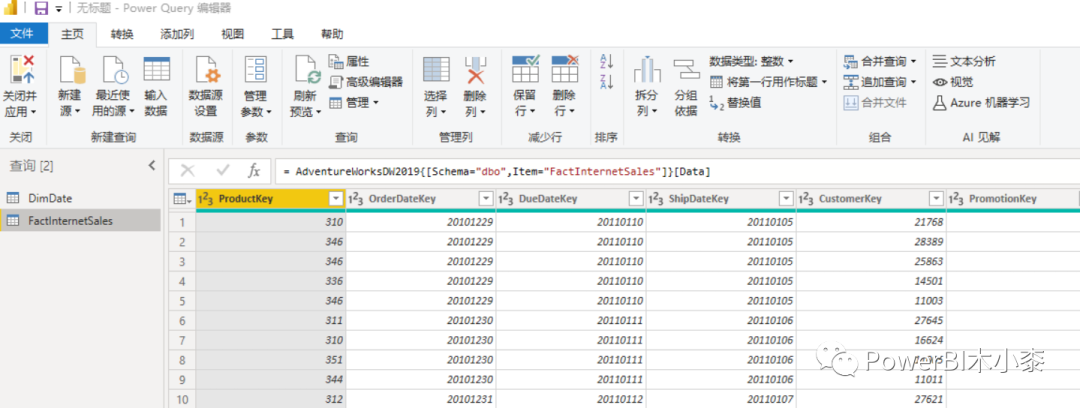Open OrderDateKey column filter dropdown
1080x408 pixels.
(x=486, y=199)
